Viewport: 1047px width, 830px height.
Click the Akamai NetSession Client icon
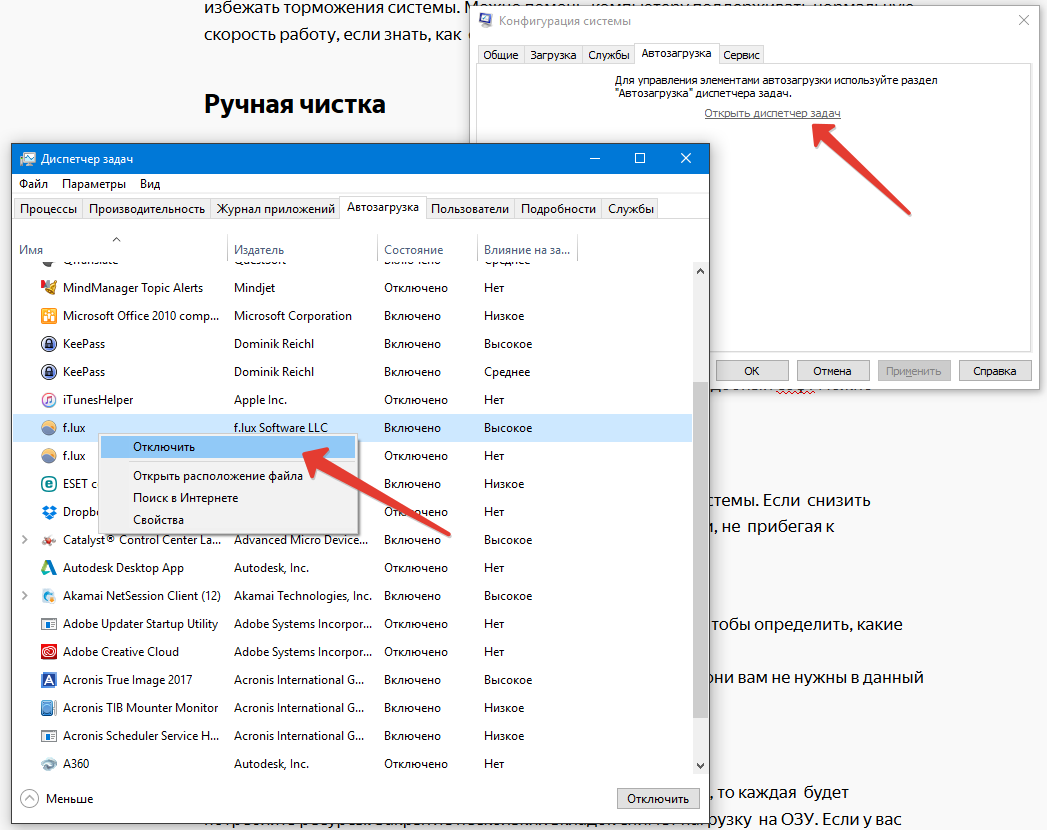49,596
